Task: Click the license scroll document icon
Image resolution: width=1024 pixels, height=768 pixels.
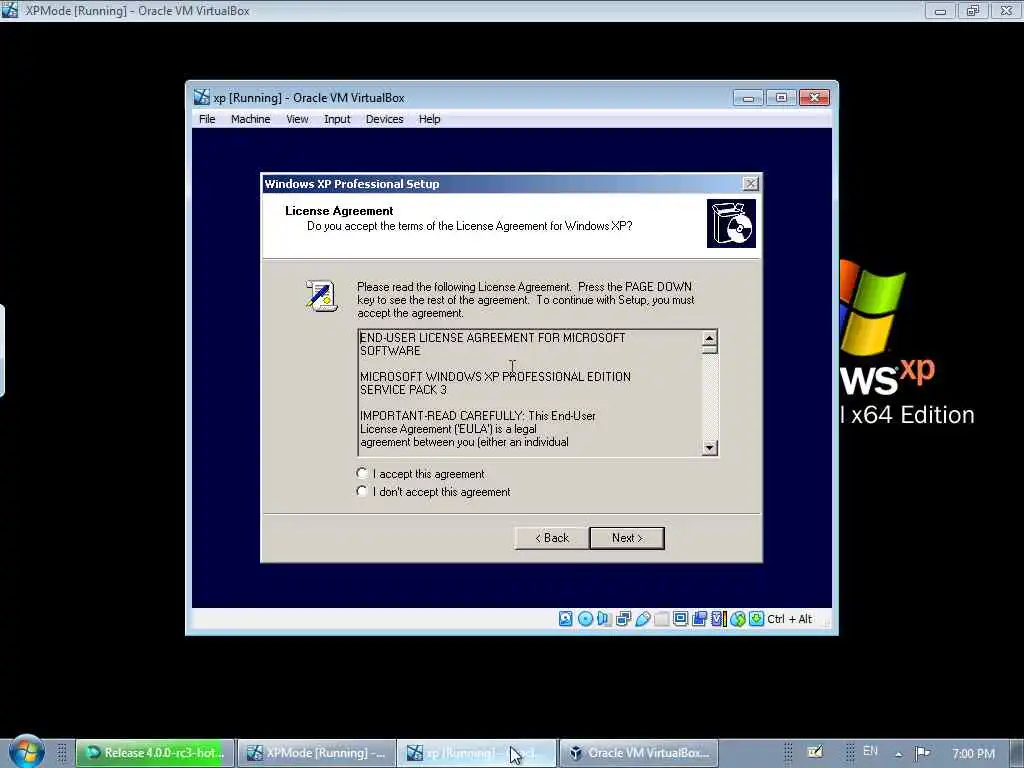Action: (321, 296)
